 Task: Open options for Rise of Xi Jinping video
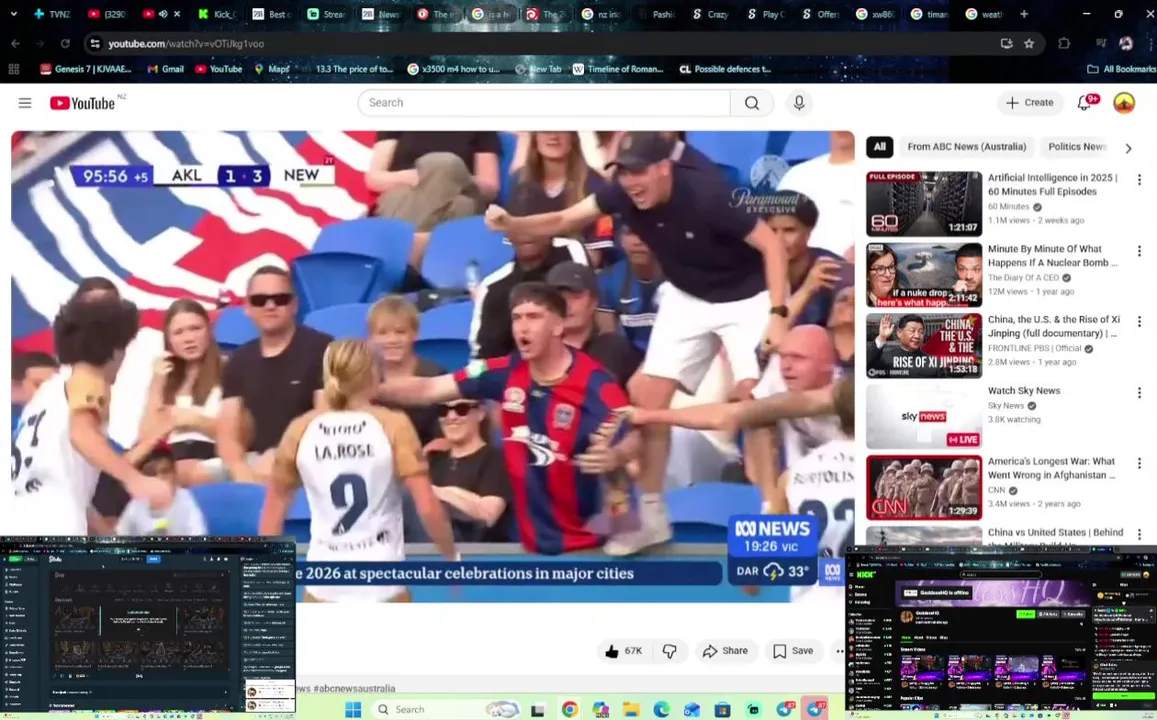click(x=1139, y=322)
